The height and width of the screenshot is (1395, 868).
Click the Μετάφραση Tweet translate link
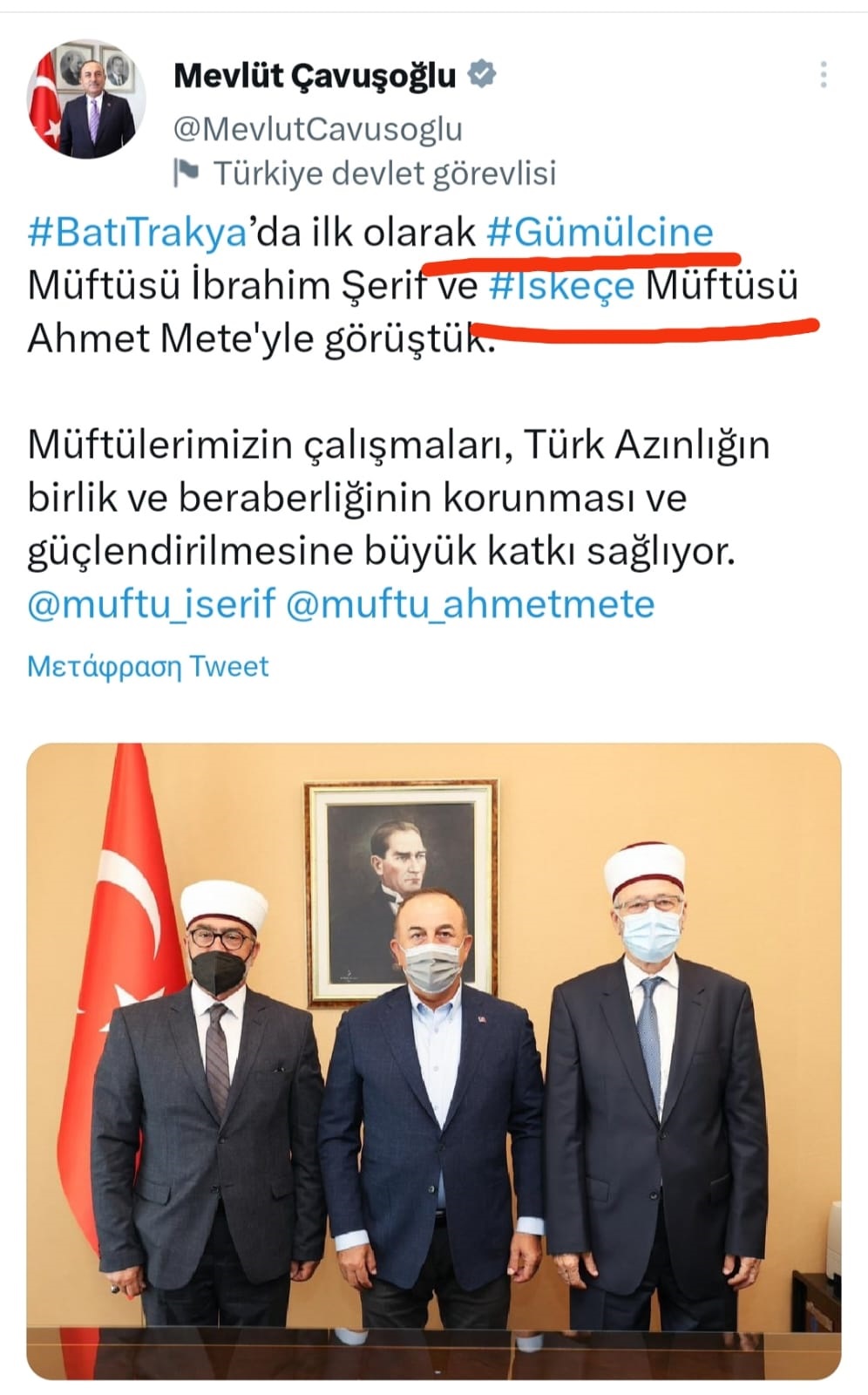pyautogui.click(x=148, y=666)
